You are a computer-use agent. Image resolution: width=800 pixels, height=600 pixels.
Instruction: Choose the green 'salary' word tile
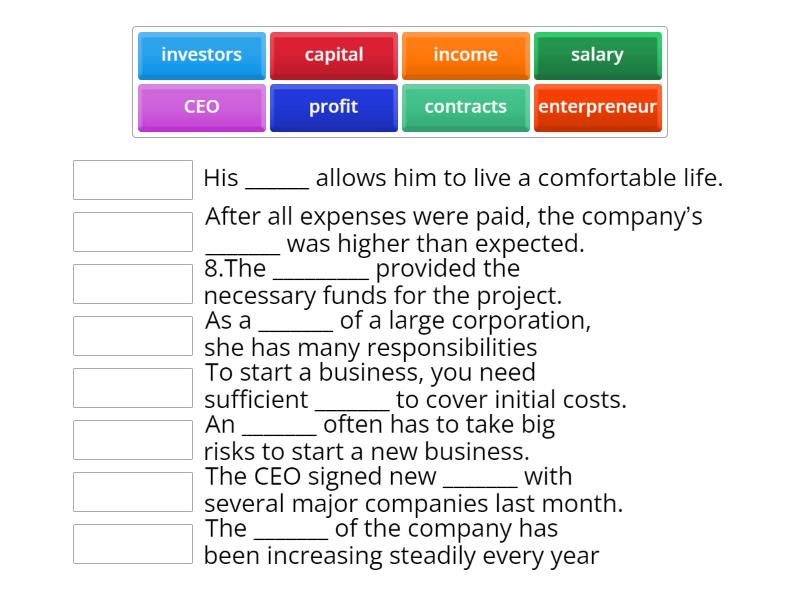click(x=597, y=55)
